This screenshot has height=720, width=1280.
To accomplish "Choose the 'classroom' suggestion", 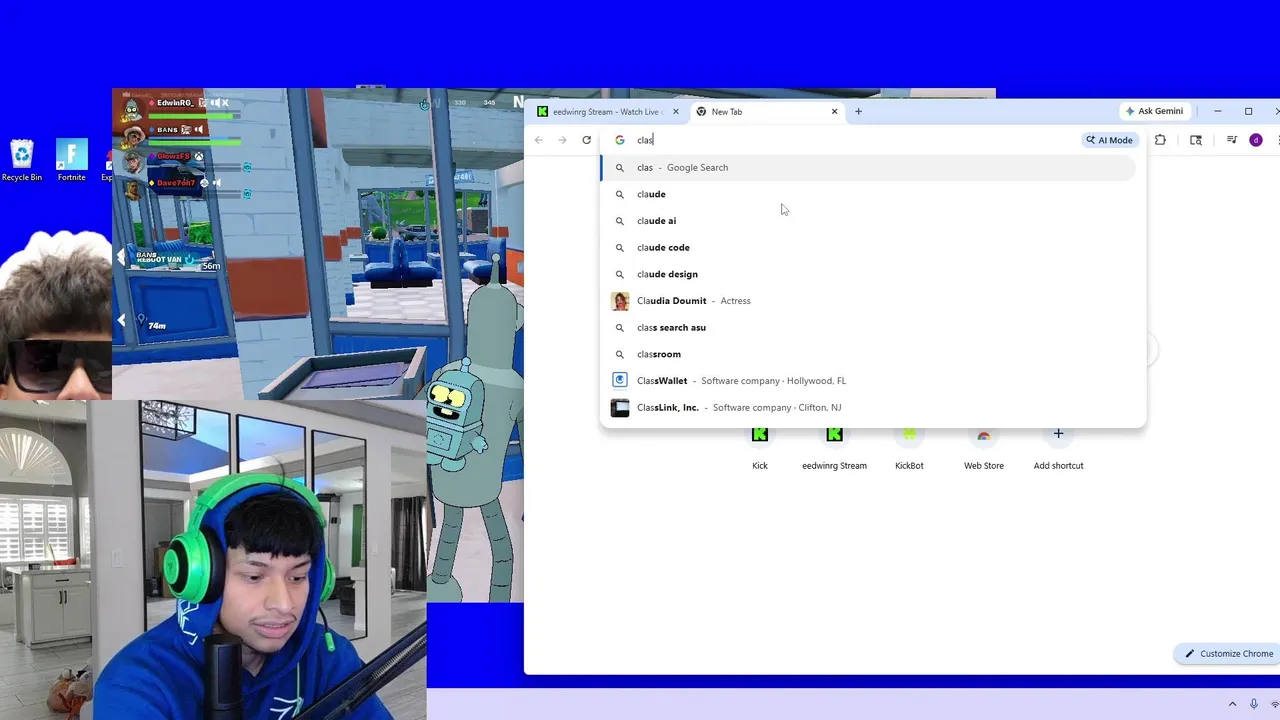I will (868, 354).
